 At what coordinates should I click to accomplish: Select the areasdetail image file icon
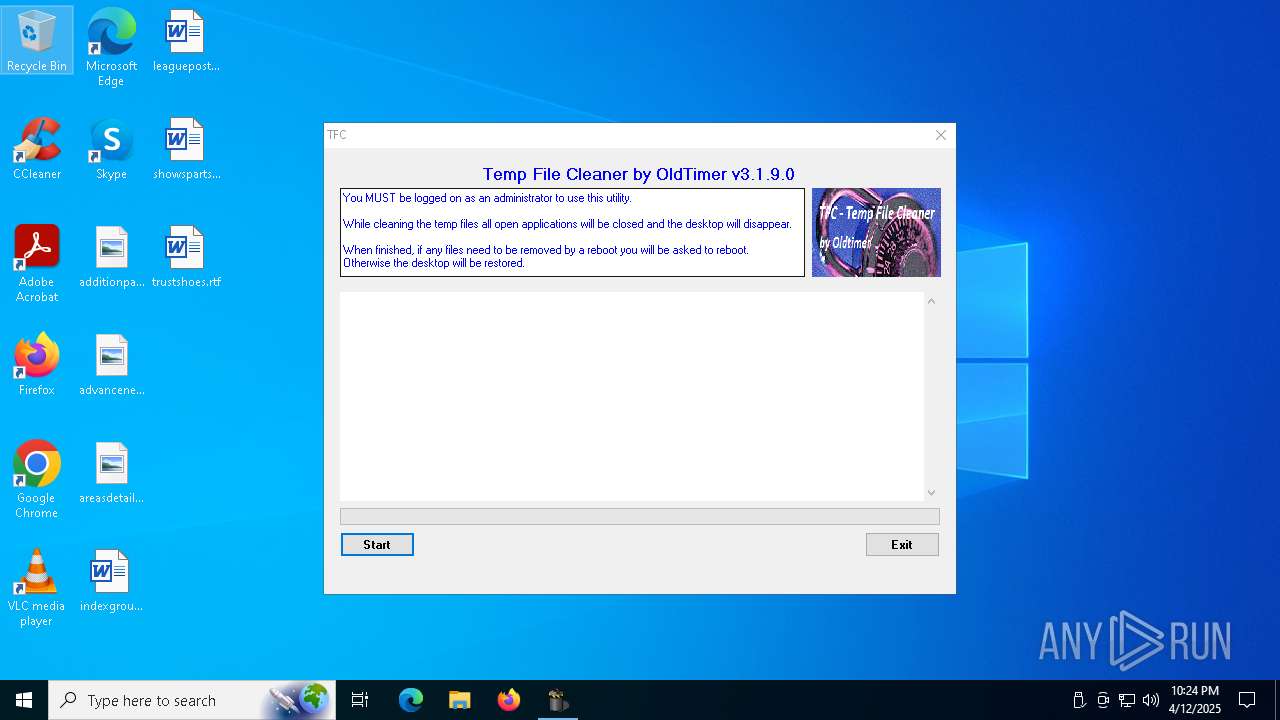pos(111,472)
